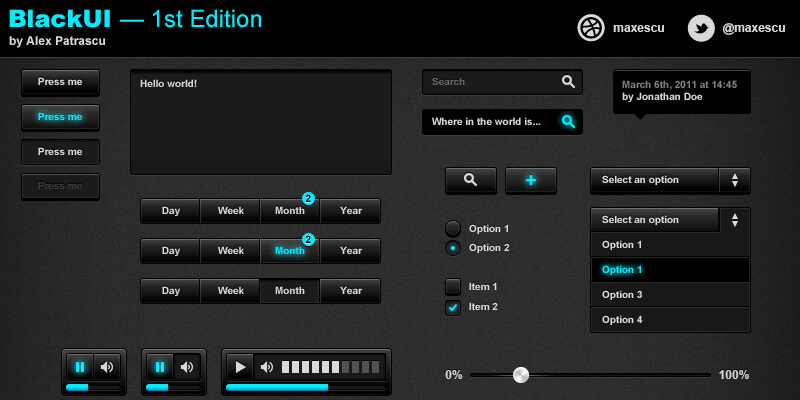Open the @maxescu Twitter handle link
The width and height of the screenshot is (800, 400).
[754, 28]
